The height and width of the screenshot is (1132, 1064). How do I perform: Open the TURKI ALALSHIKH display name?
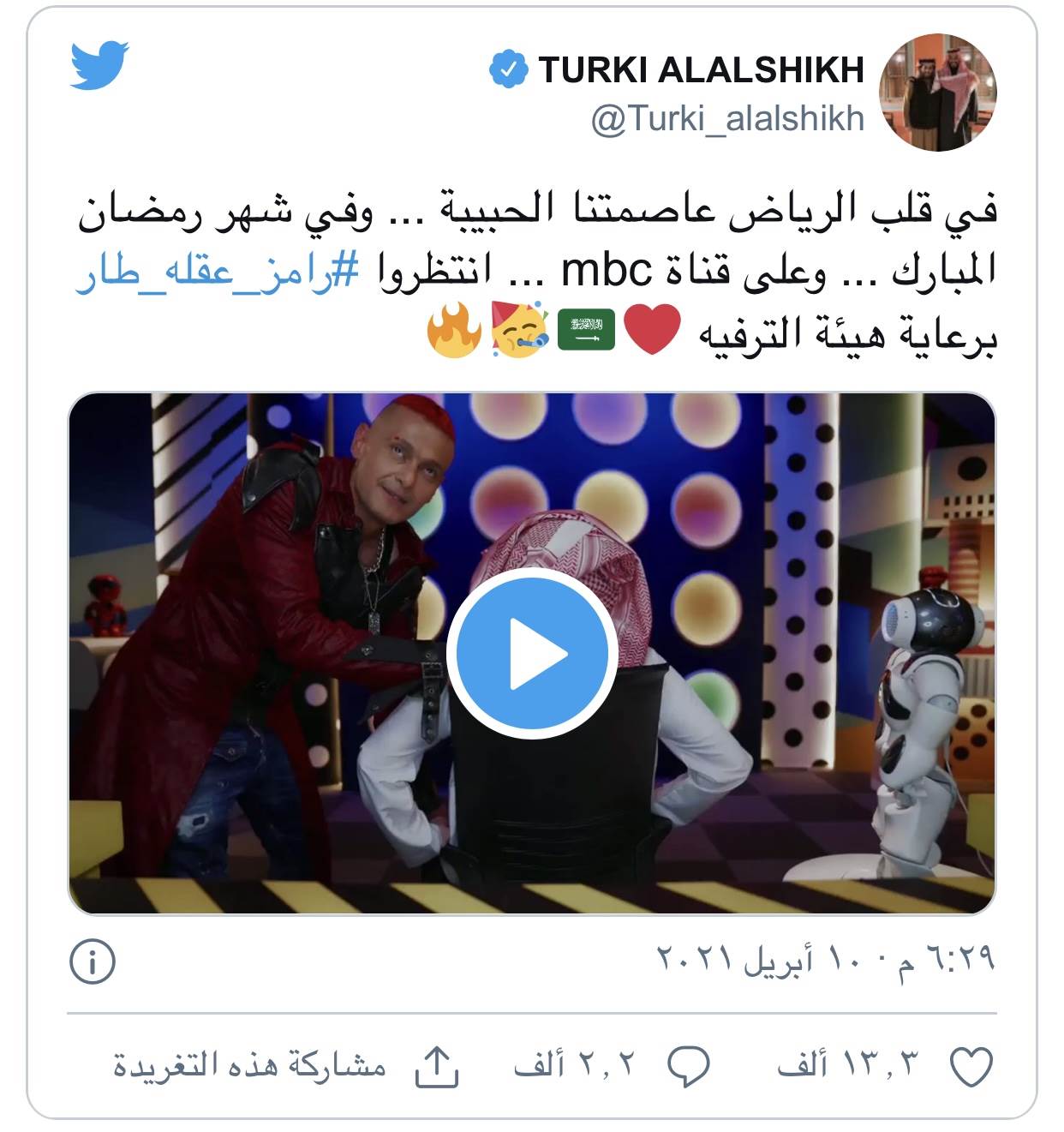point(701,69)
